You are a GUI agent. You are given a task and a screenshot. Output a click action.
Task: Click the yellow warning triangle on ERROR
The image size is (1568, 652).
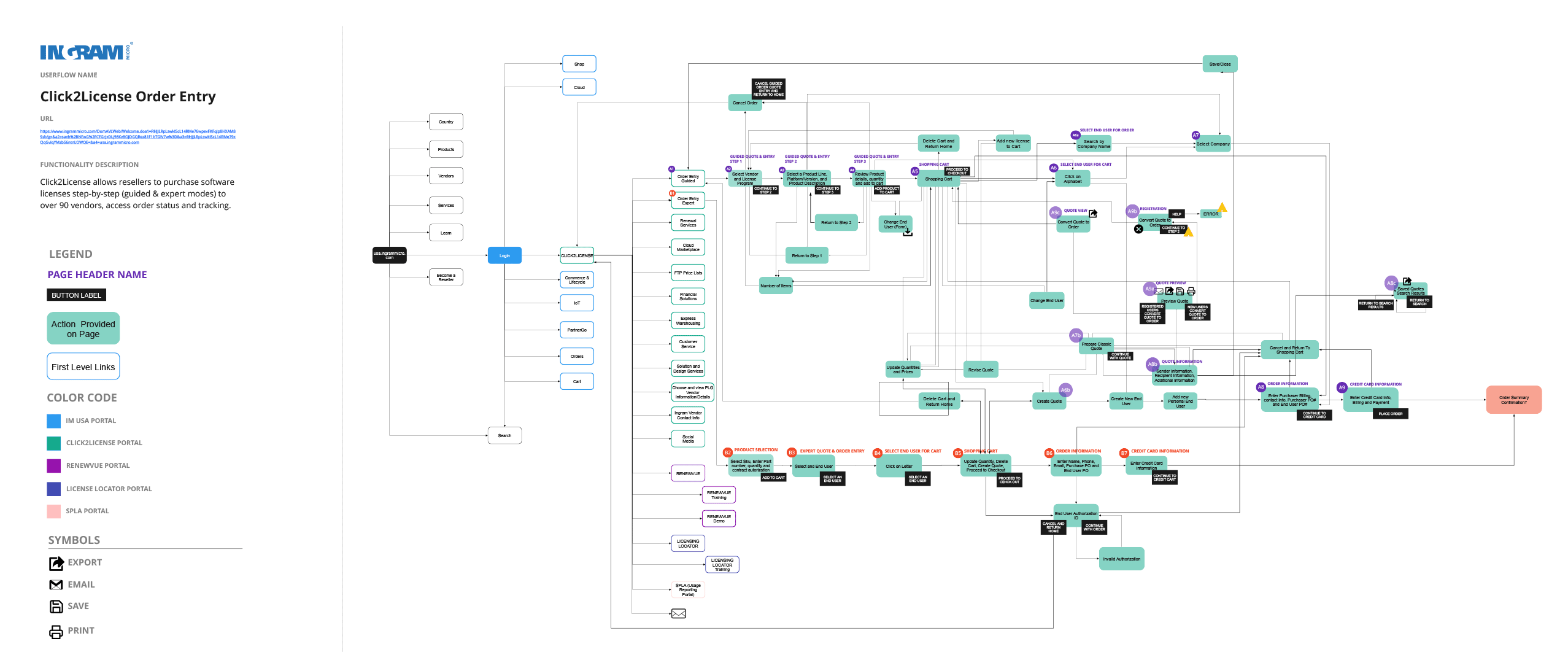coord(1222,208)
